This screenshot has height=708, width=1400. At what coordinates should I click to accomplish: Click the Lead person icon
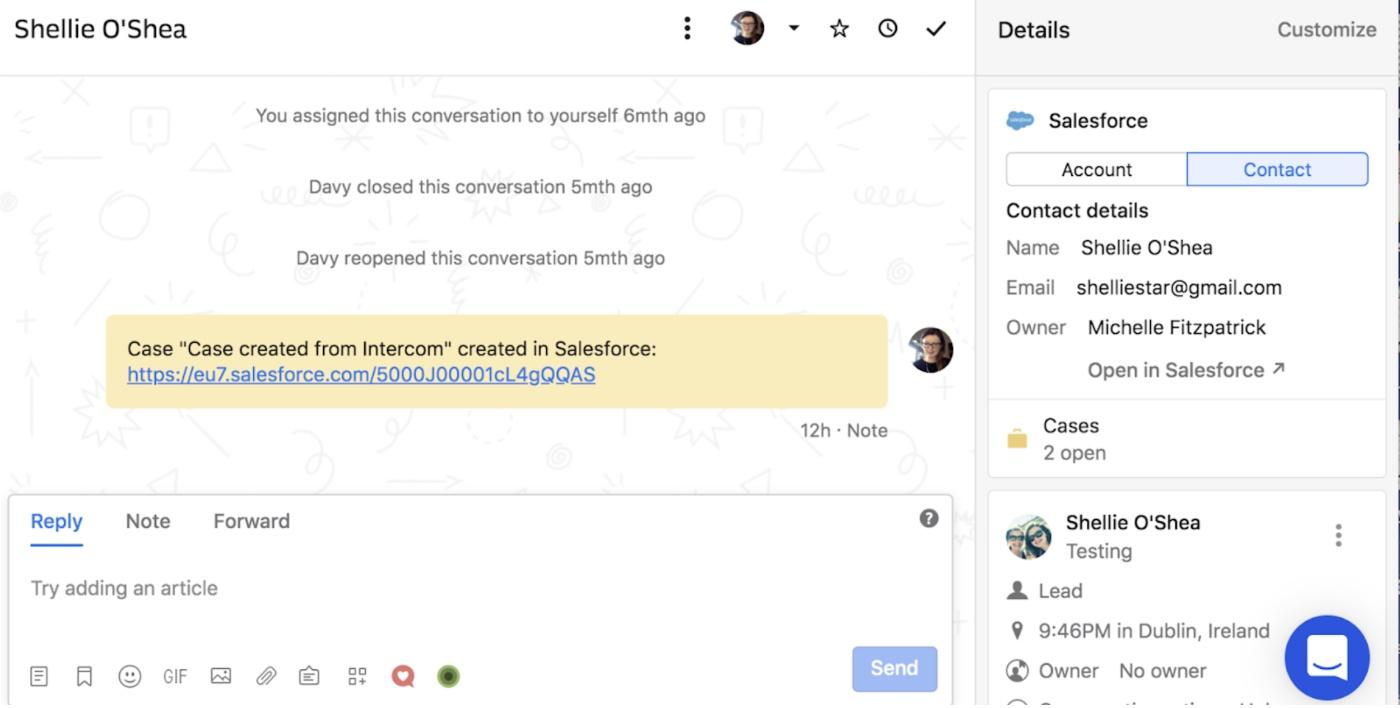[x=1017, y=591]
